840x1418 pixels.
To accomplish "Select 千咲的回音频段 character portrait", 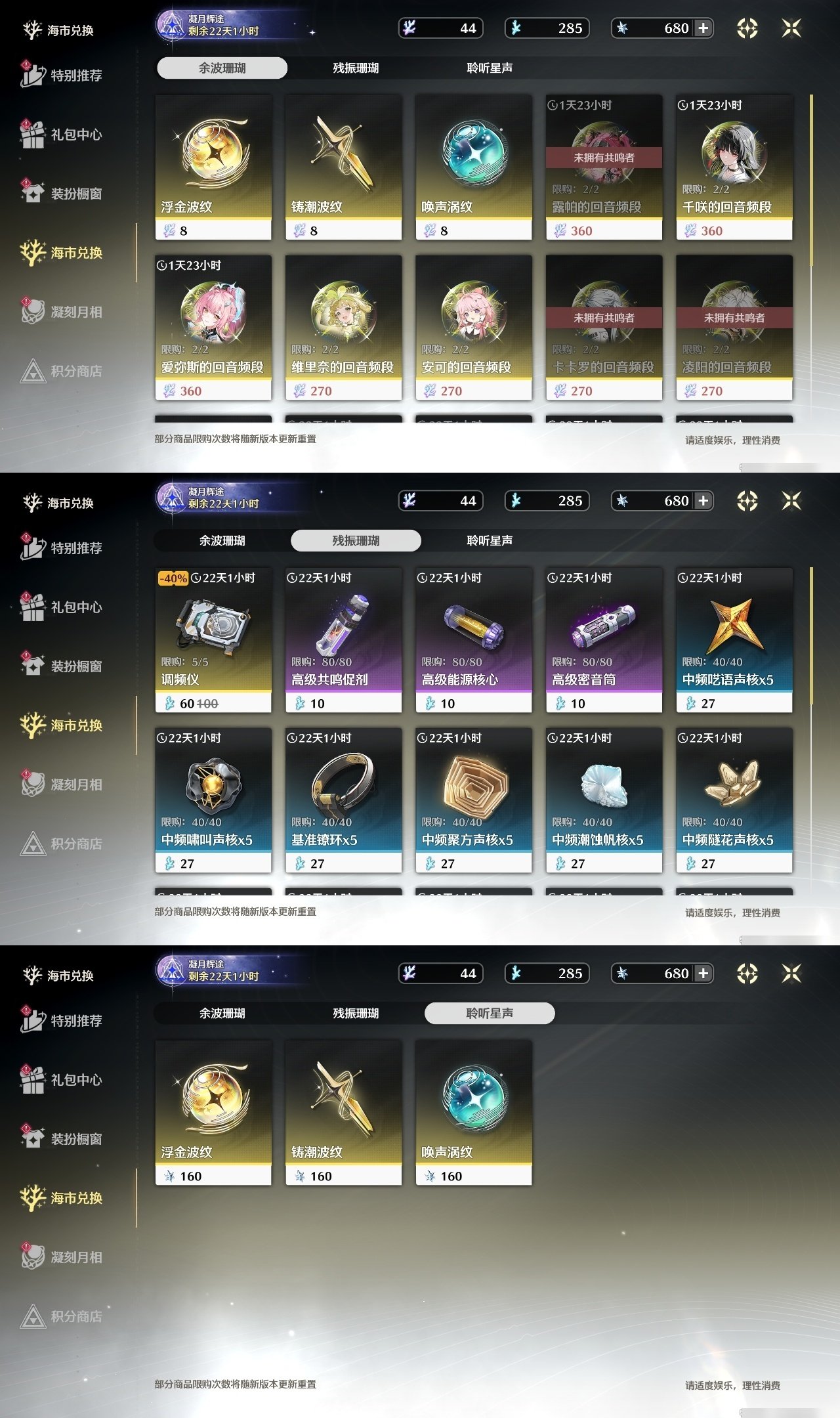I will (x=734, y=167).
